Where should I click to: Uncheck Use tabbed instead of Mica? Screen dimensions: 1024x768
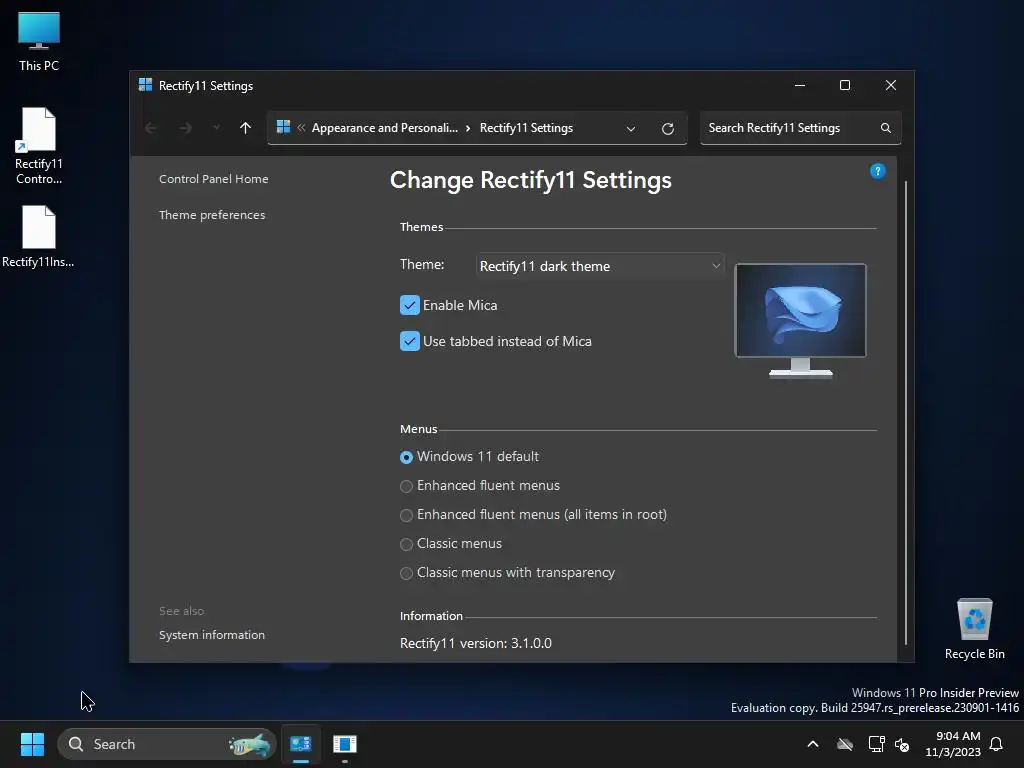point(409,341)
